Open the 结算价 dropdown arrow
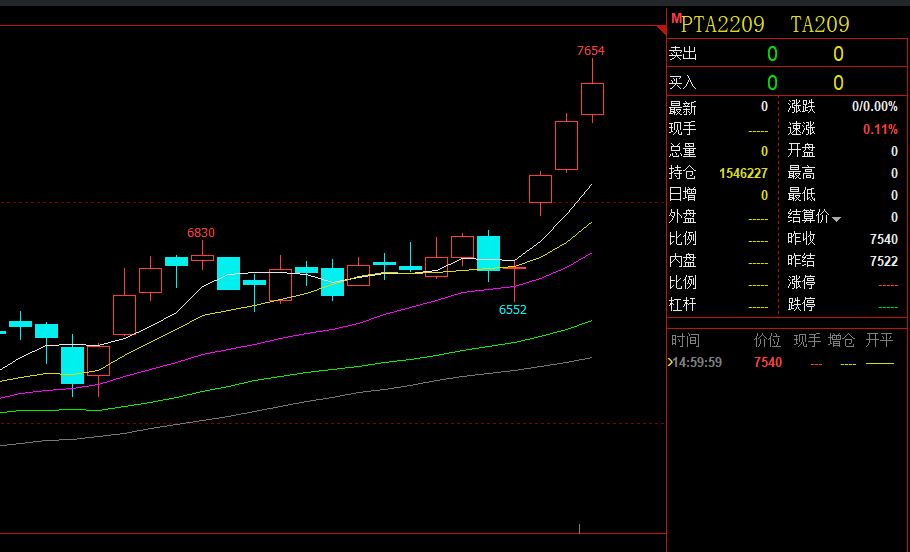Screen dimensions: 910x552 click(837, 219)
